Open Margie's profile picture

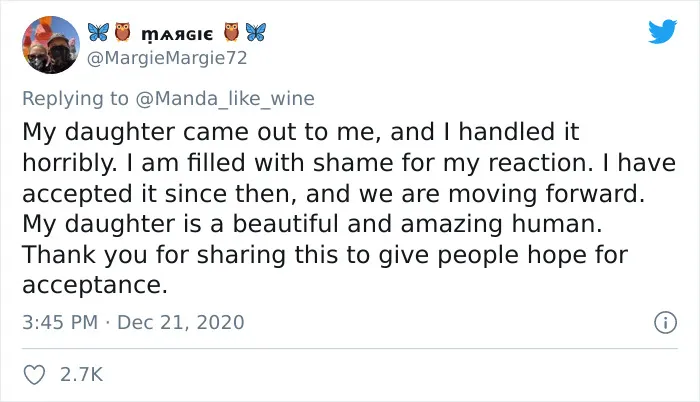tap(51, 45)
